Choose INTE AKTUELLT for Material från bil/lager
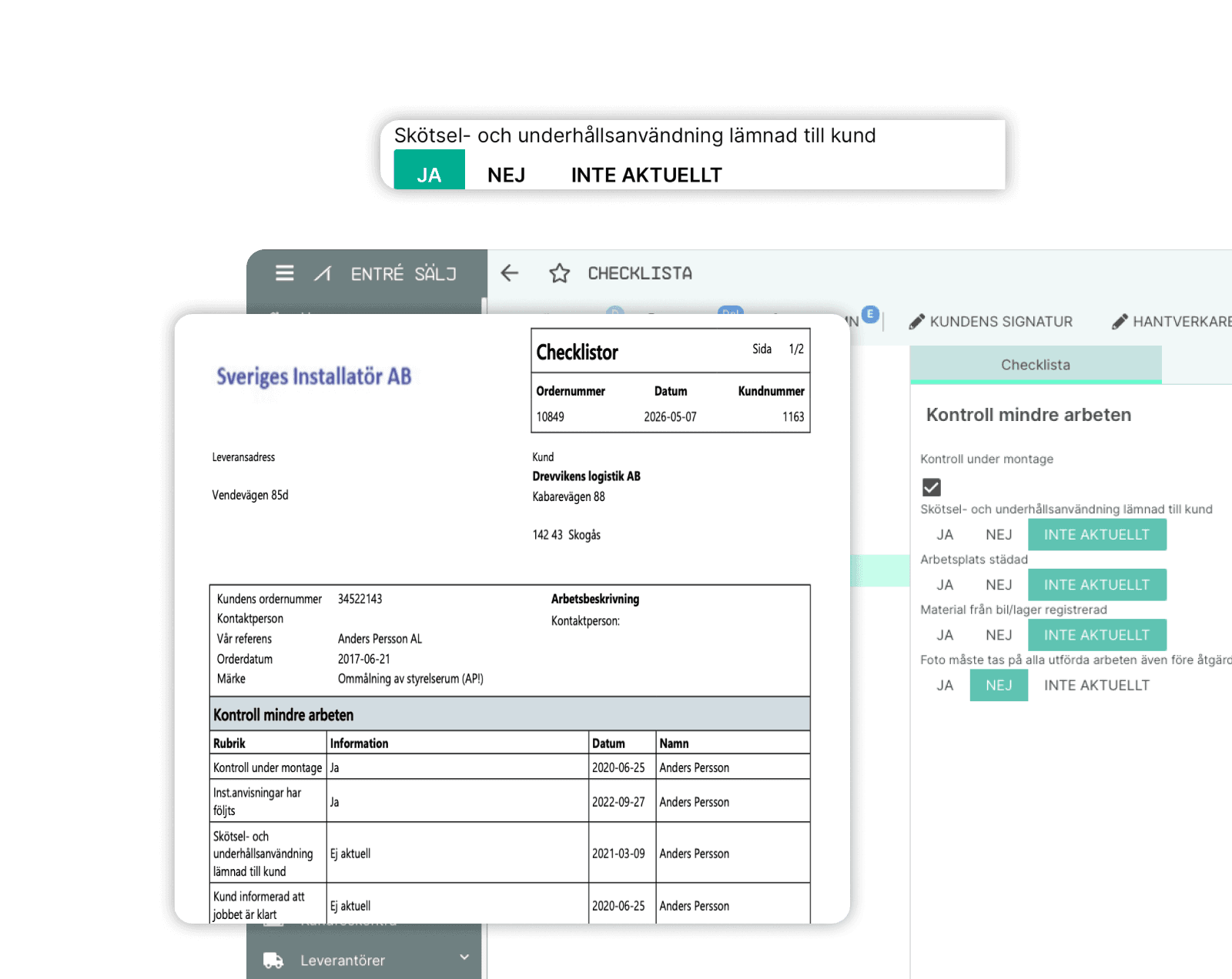 coord(1096,635)
